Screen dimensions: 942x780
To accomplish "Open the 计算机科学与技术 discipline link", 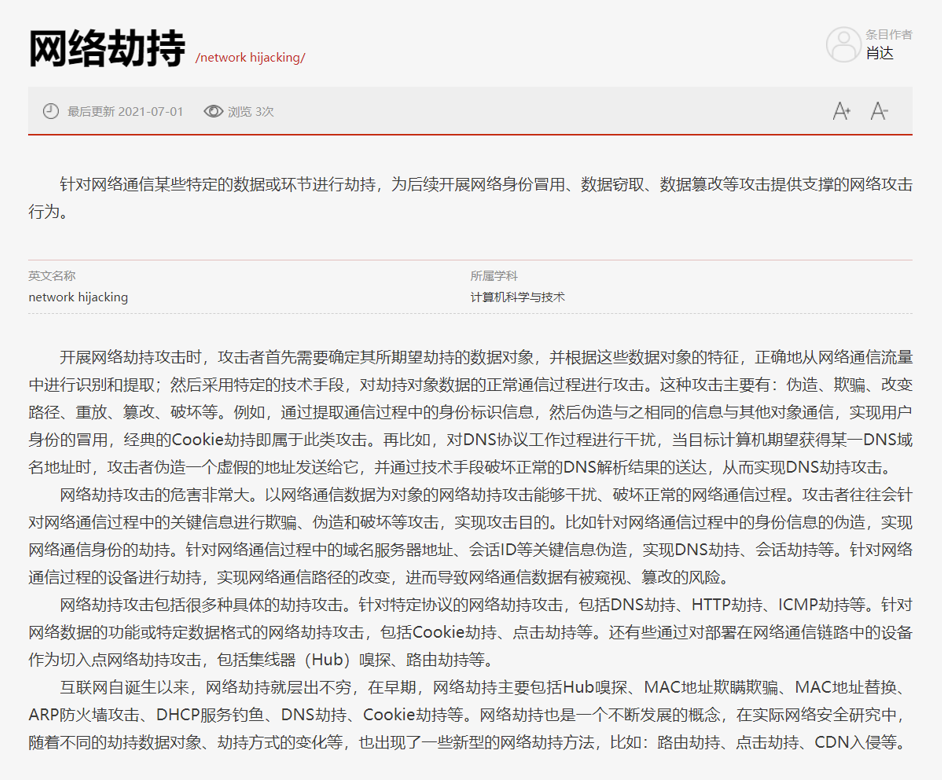I will (x=517, y=297).
